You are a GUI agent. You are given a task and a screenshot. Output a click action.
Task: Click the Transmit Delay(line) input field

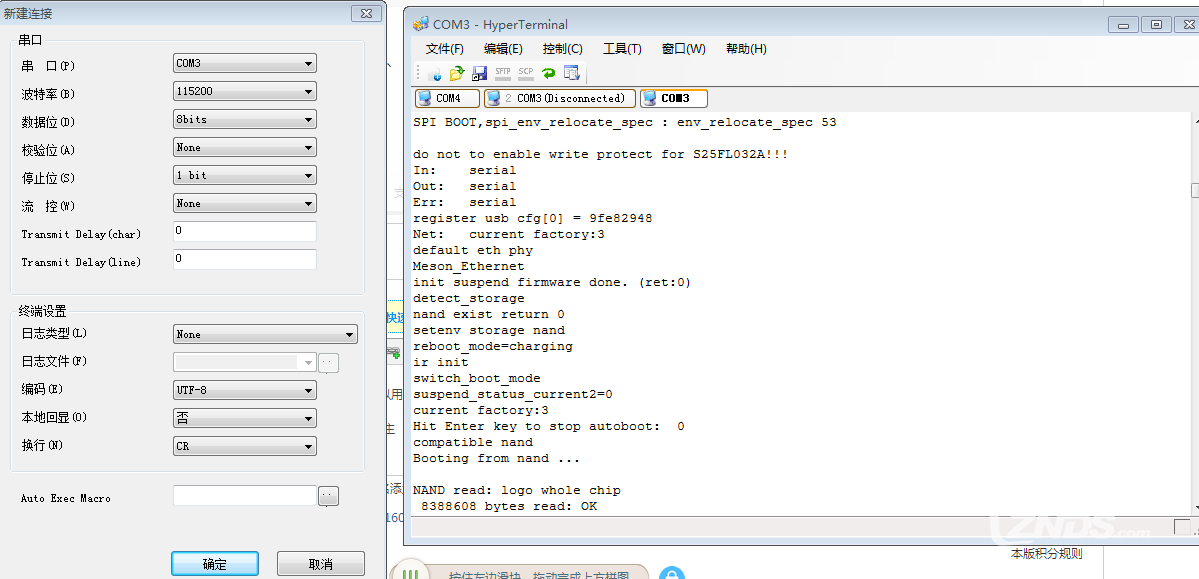point(245,259)
